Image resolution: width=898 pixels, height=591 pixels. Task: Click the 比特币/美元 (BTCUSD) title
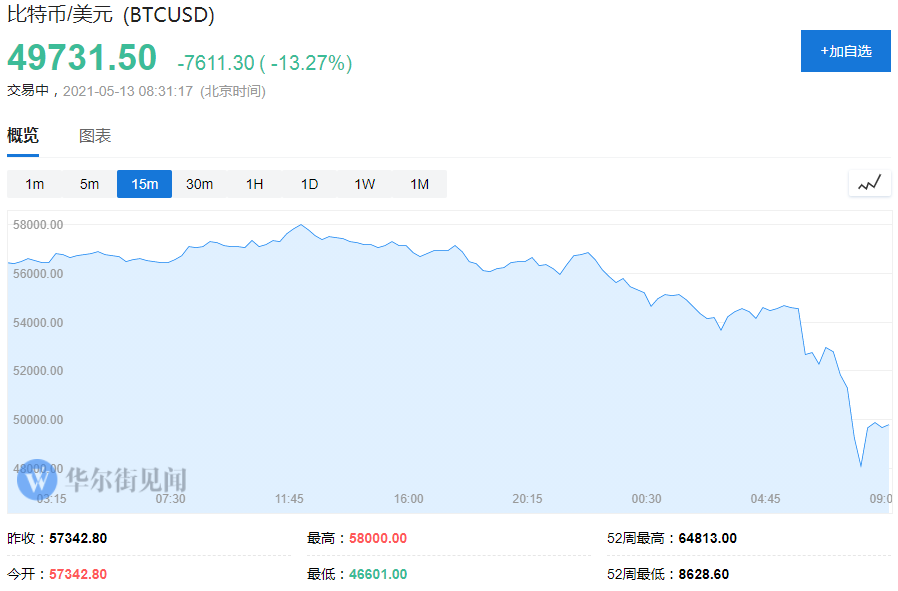click(111, 16)
